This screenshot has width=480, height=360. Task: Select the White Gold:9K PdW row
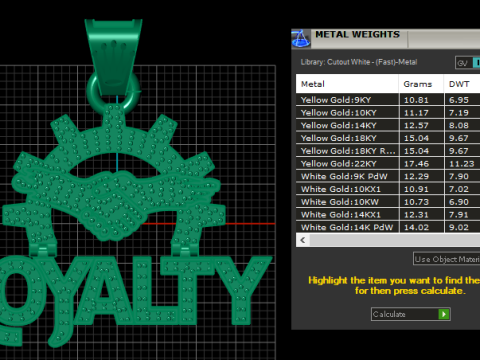click(388, 176)
